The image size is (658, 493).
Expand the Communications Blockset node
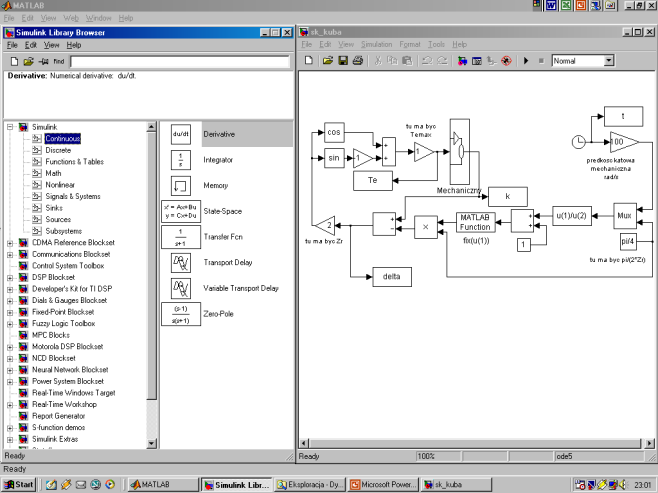pos(10,254)
